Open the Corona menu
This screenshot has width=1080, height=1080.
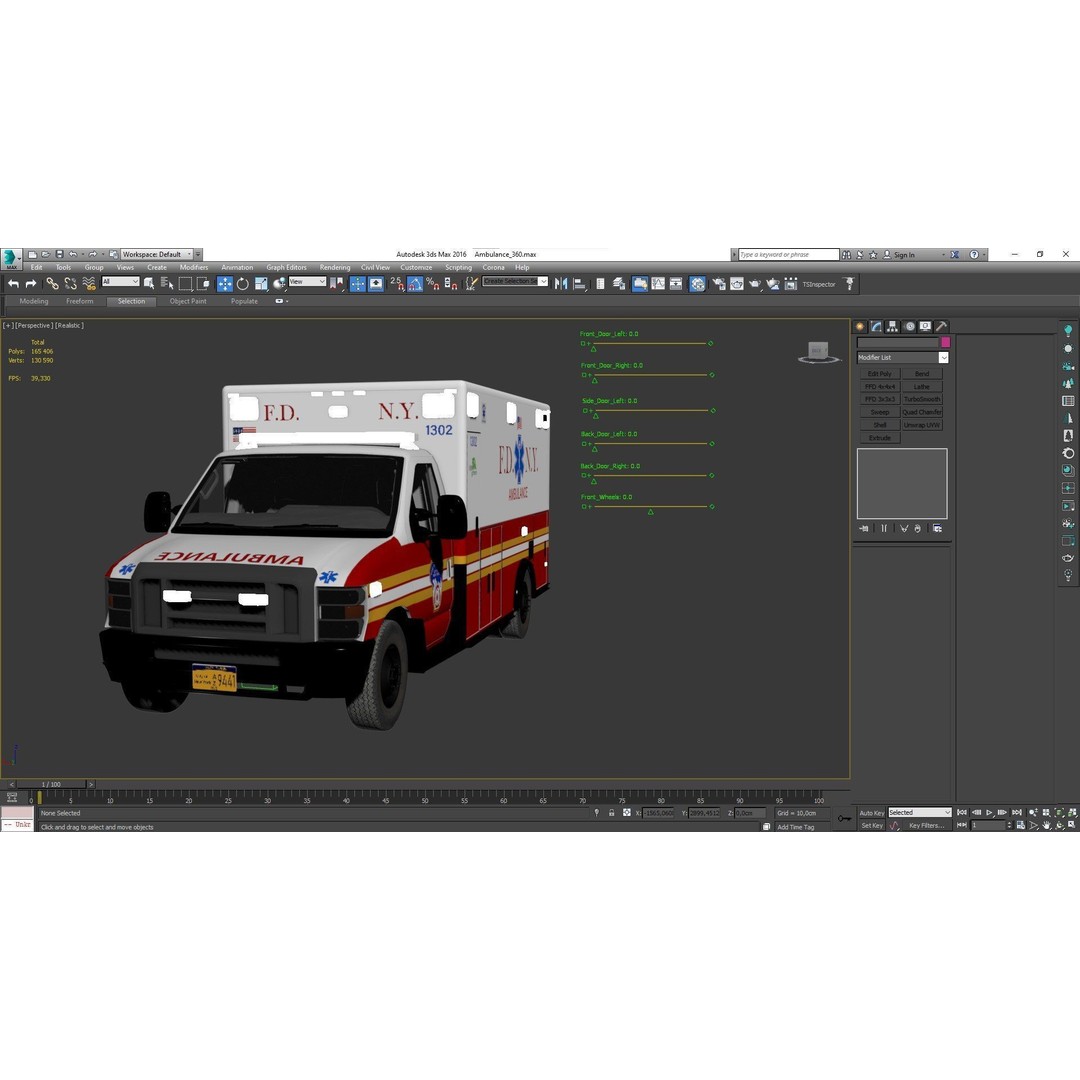[493, 267]
